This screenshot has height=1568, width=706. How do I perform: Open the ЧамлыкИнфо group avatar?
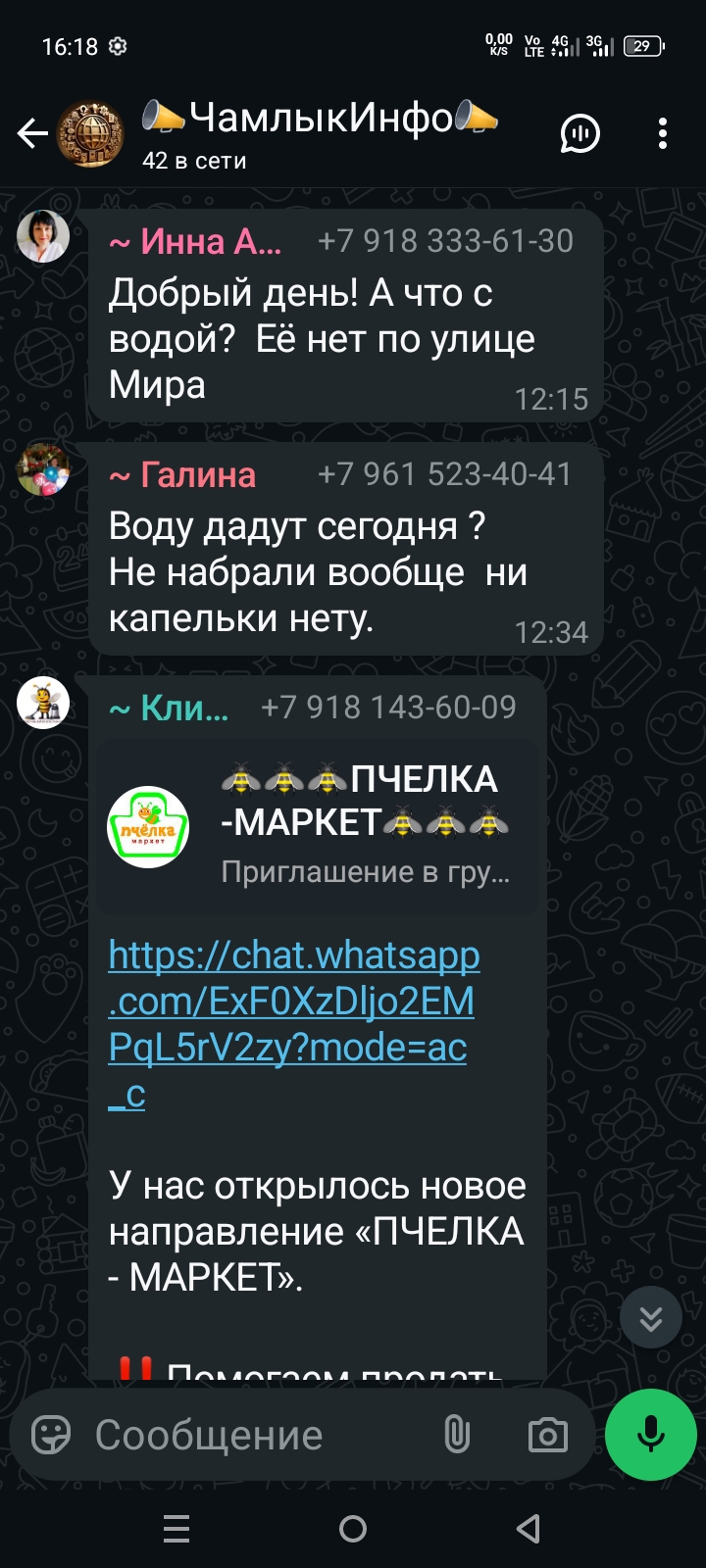coord(90,133)
